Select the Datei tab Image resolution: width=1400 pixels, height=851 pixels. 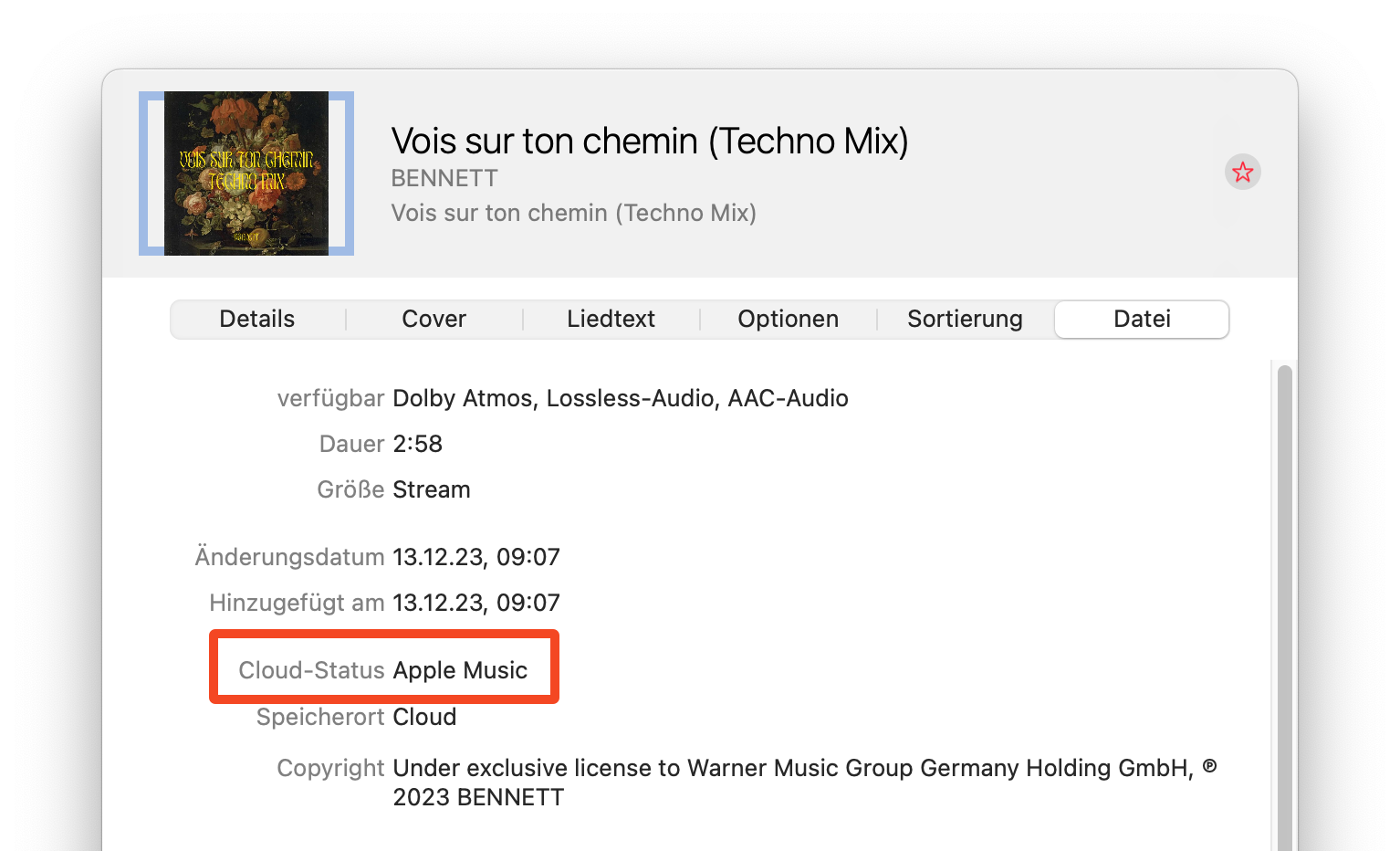[x=1142, y=319]
